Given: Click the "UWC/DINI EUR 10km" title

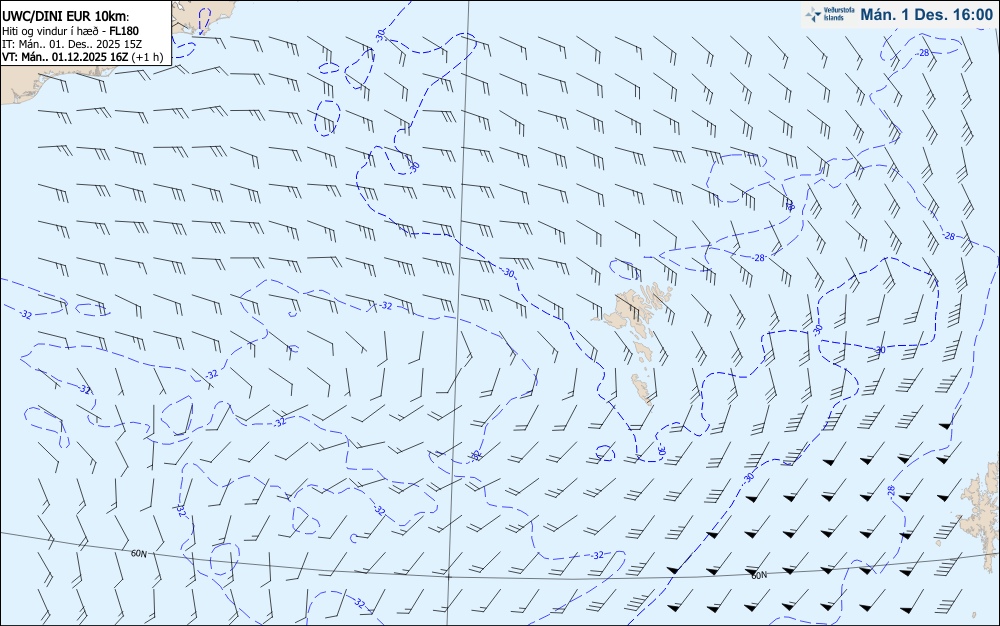Looking at the screenshot, I should (66, 17).
